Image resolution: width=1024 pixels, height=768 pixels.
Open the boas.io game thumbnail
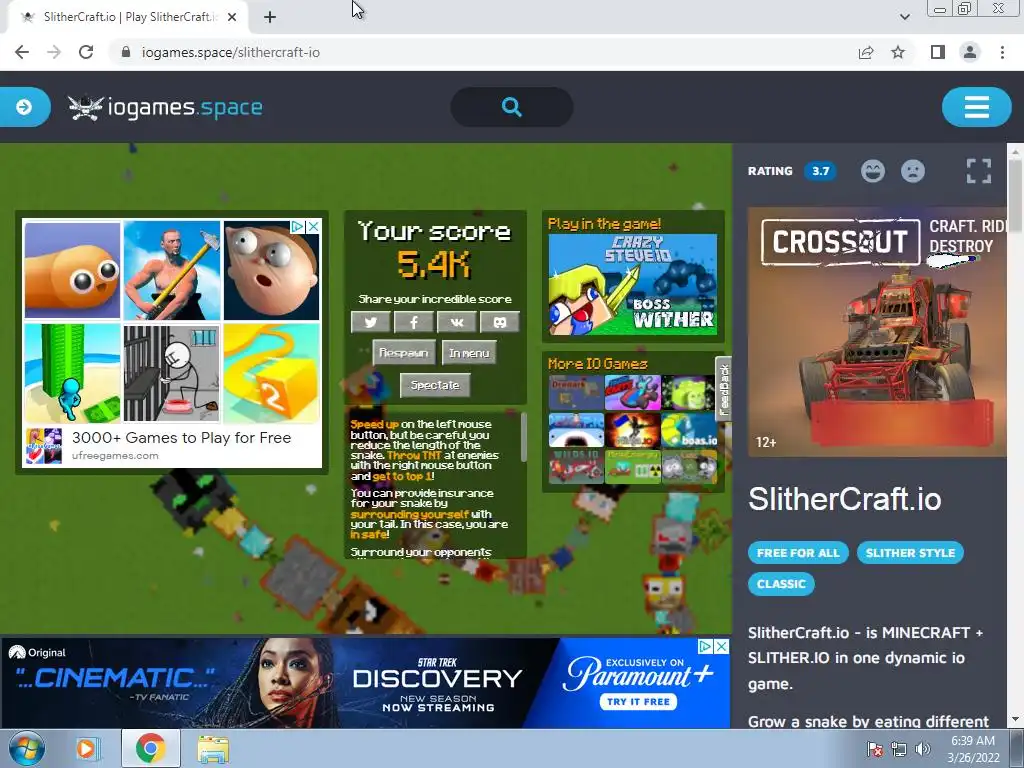tap(689, 430)
